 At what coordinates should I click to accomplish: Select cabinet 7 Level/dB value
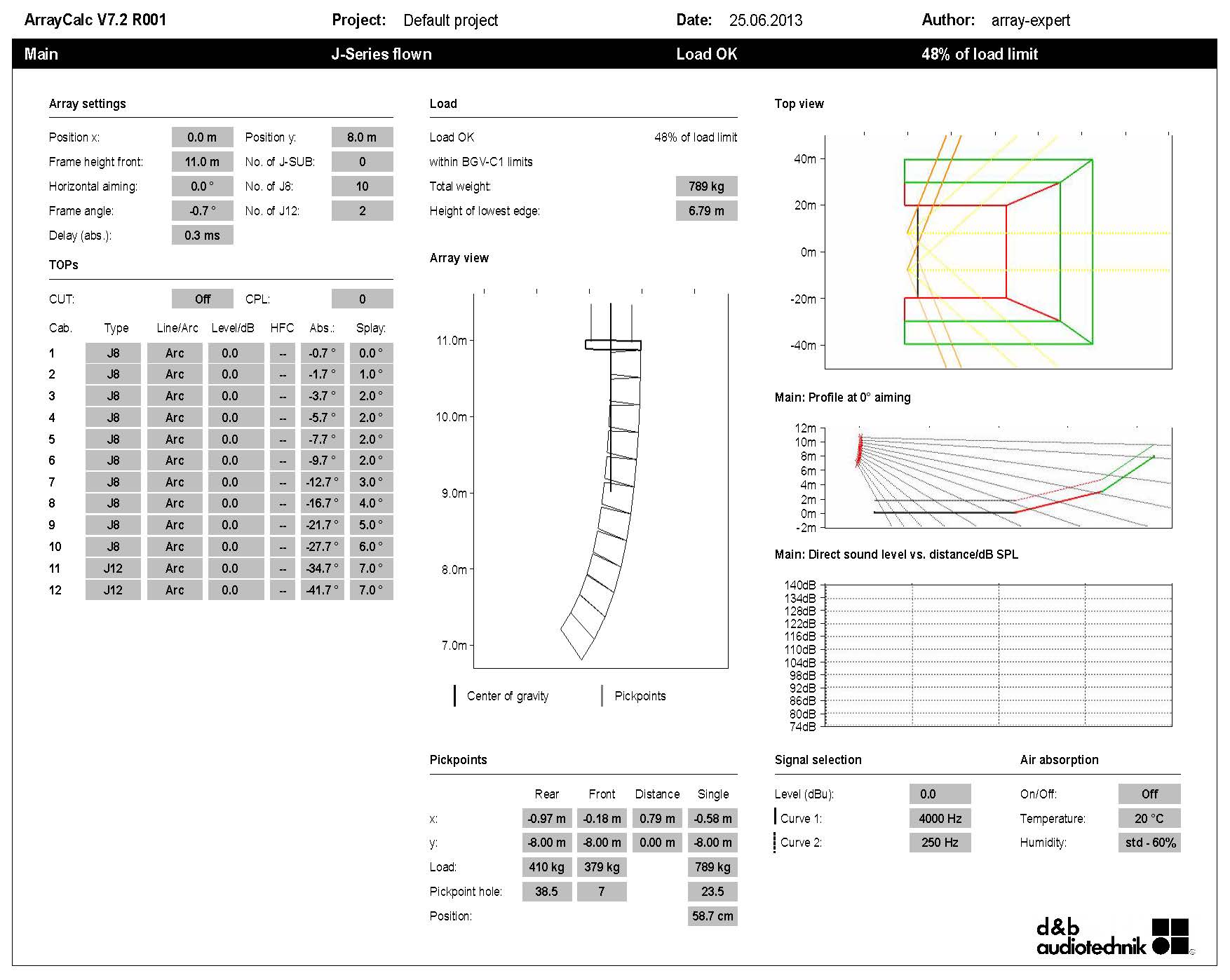point(236,482)
